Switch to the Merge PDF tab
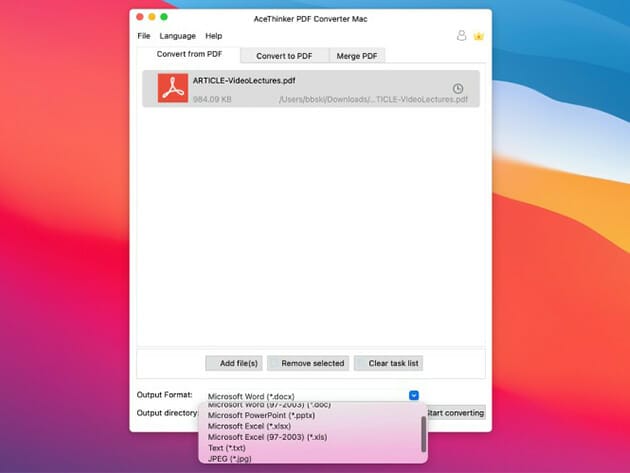The width and height of the screenshot is (630, 473). click(x=357, y=56)
